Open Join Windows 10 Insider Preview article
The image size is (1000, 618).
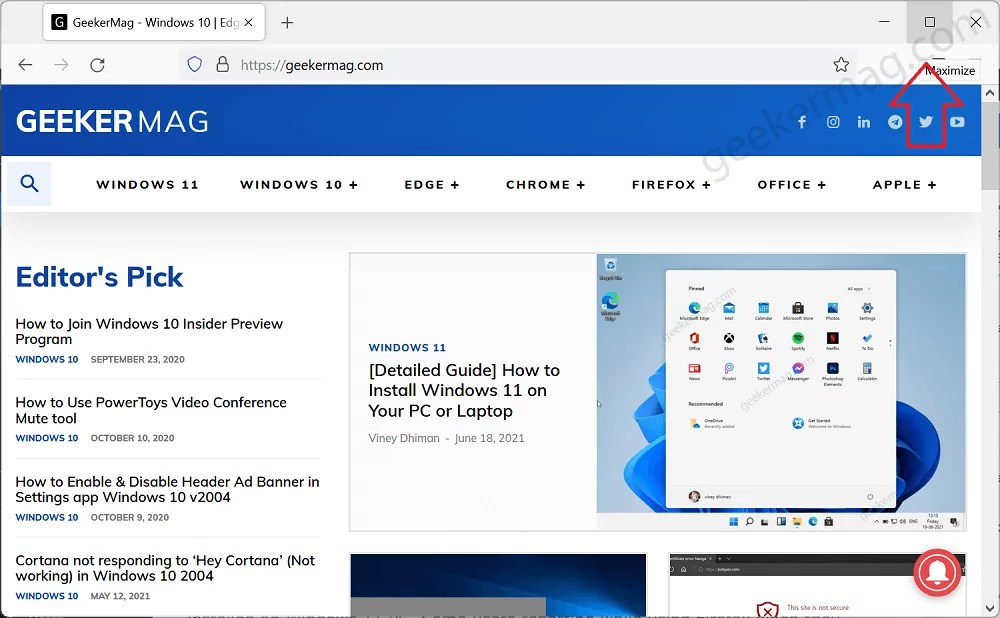(149, 331)
